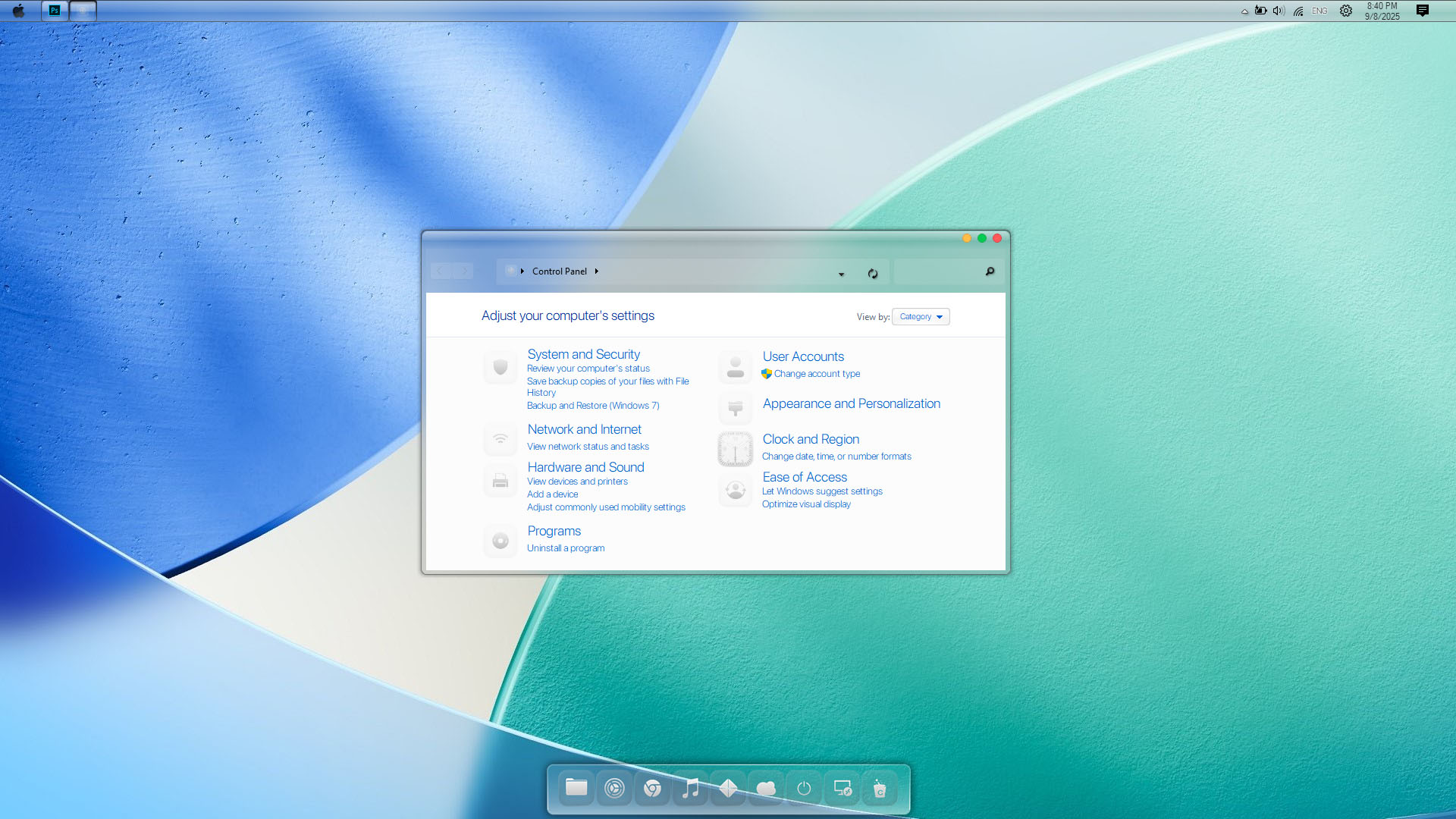This screenshot has height=819, width=1456.
Task: Open Chrome from the dock
Action: coord(652,789)
